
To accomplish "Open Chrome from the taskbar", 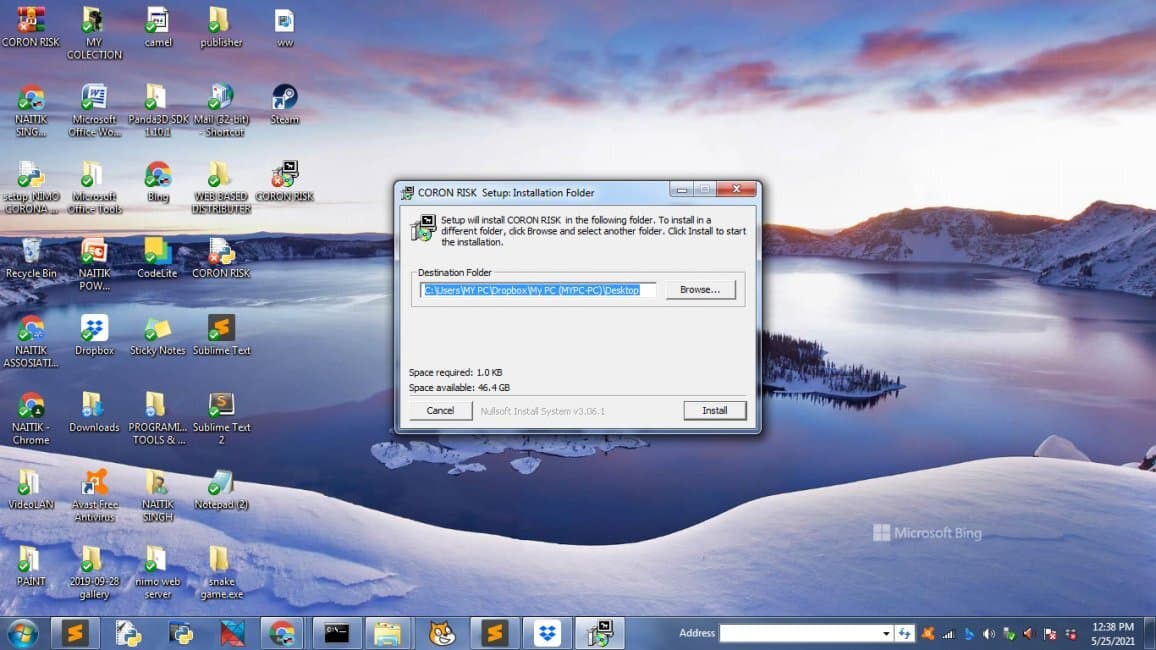I will click(282, 633).
